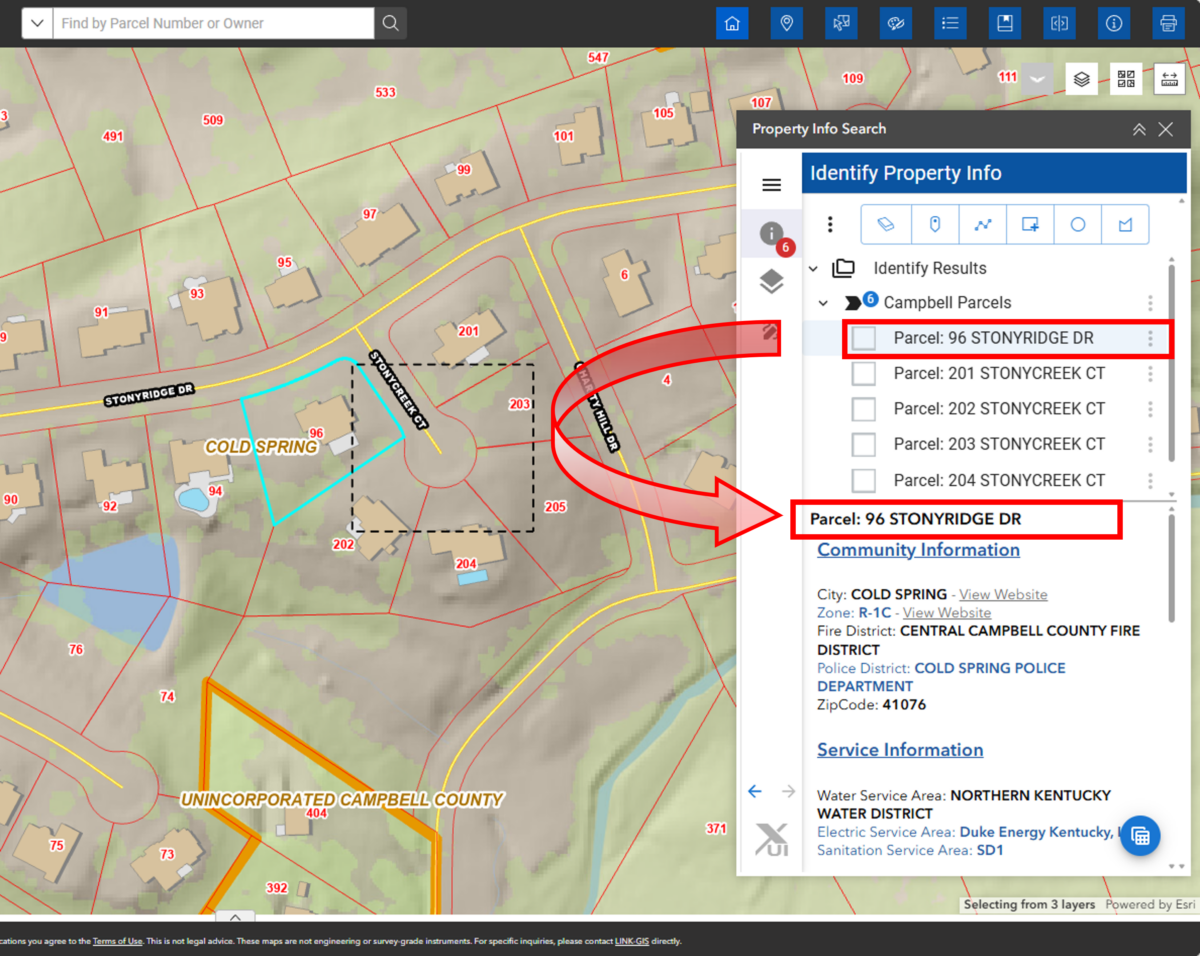Open options for Parcel: 204 STONYCREEK CT

point(1151,480)
